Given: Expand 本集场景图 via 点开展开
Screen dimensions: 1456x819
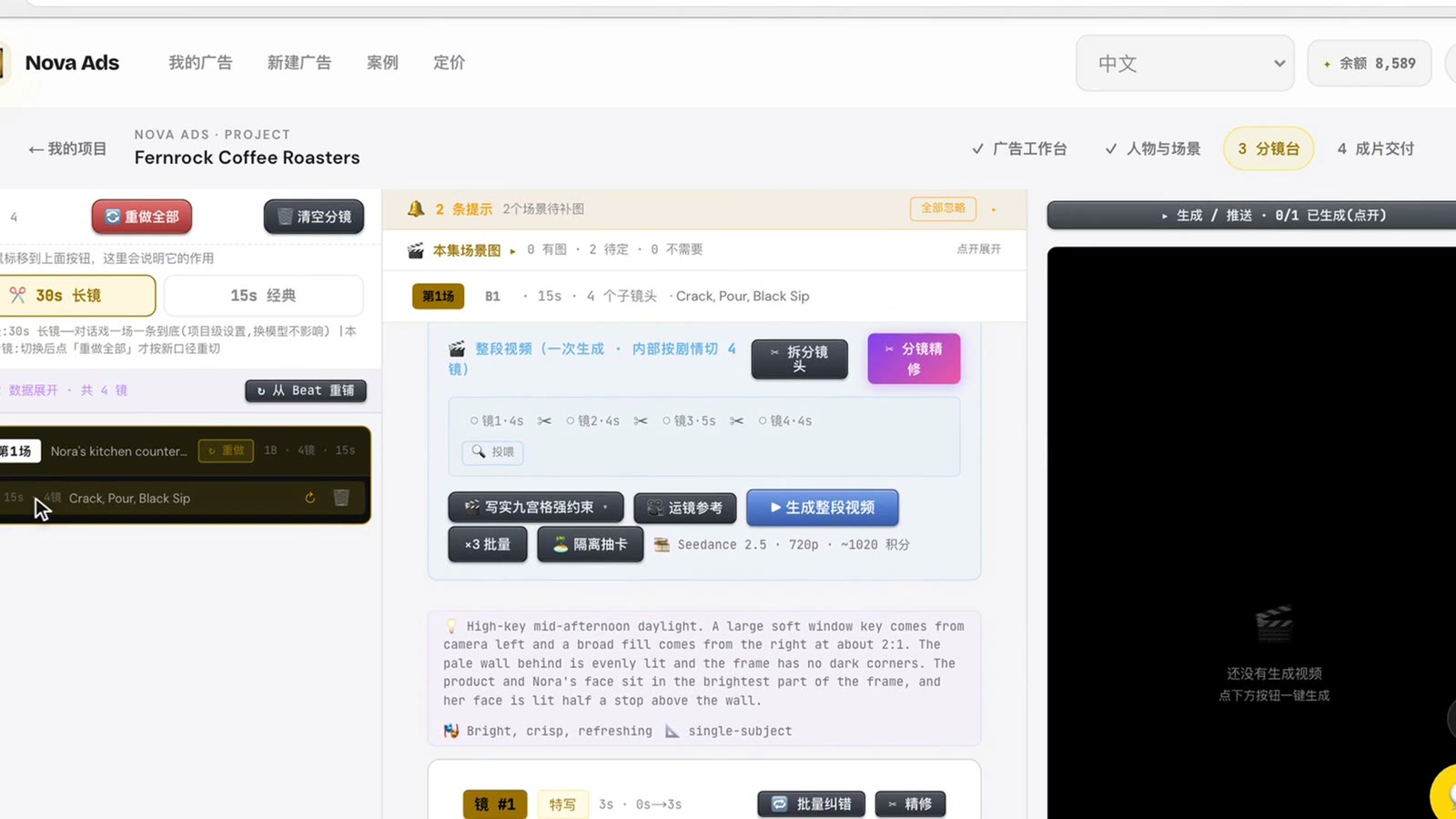Looking at the screenshot, I should coord(978,249).
